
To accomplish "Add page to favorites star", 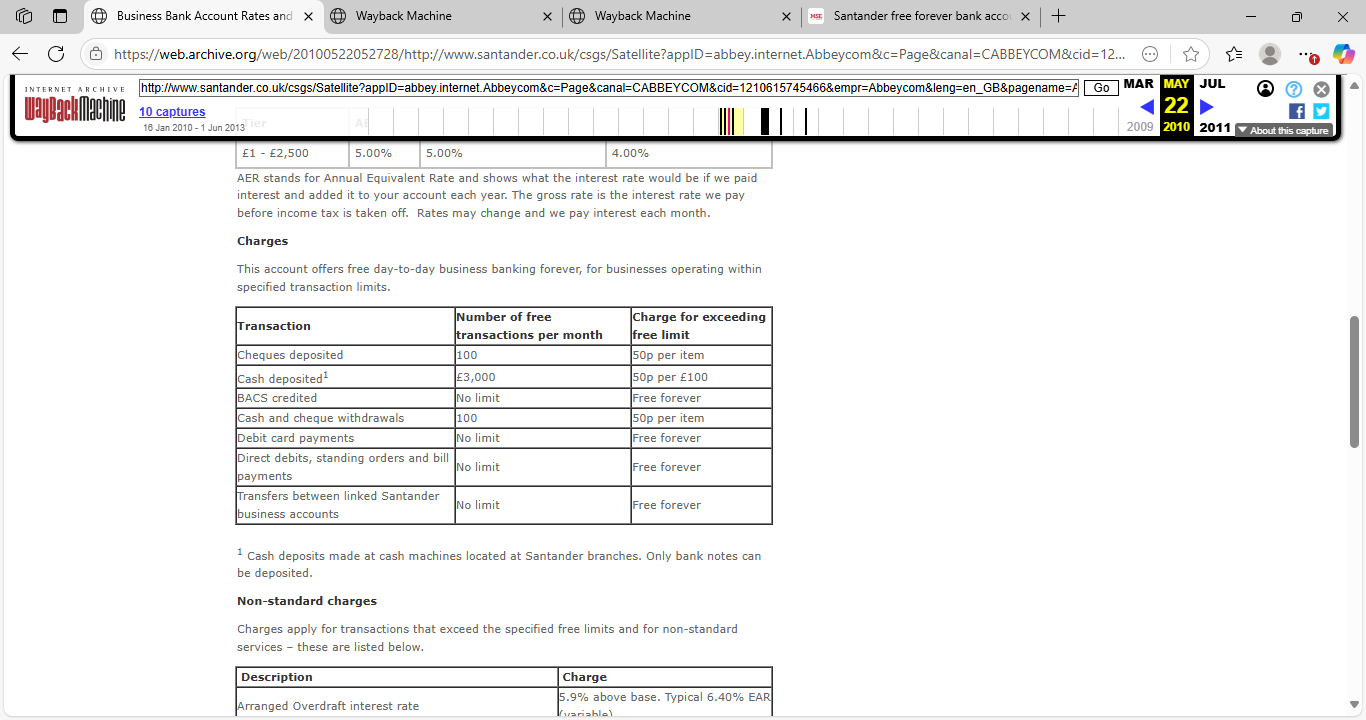I will (1190, 54).
